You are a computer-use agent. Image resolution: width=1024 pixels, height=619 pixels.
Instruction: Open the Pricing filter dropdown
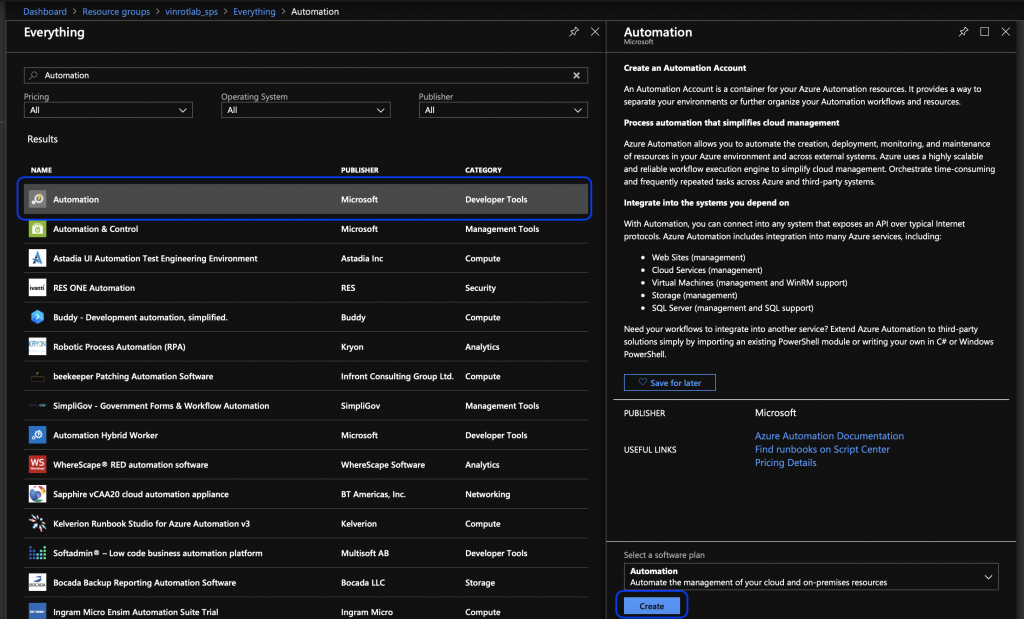point(107,109)
